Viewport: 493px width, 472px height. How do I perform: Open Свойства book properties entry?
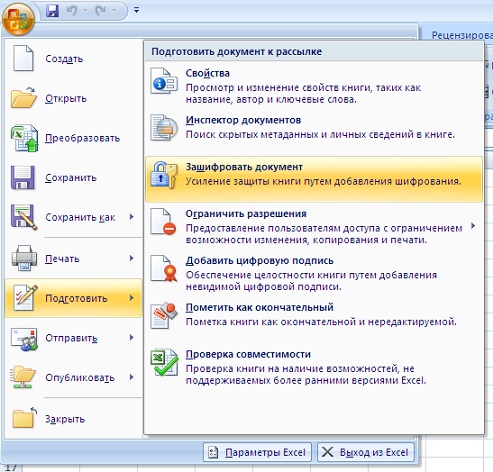pos(314,86)
